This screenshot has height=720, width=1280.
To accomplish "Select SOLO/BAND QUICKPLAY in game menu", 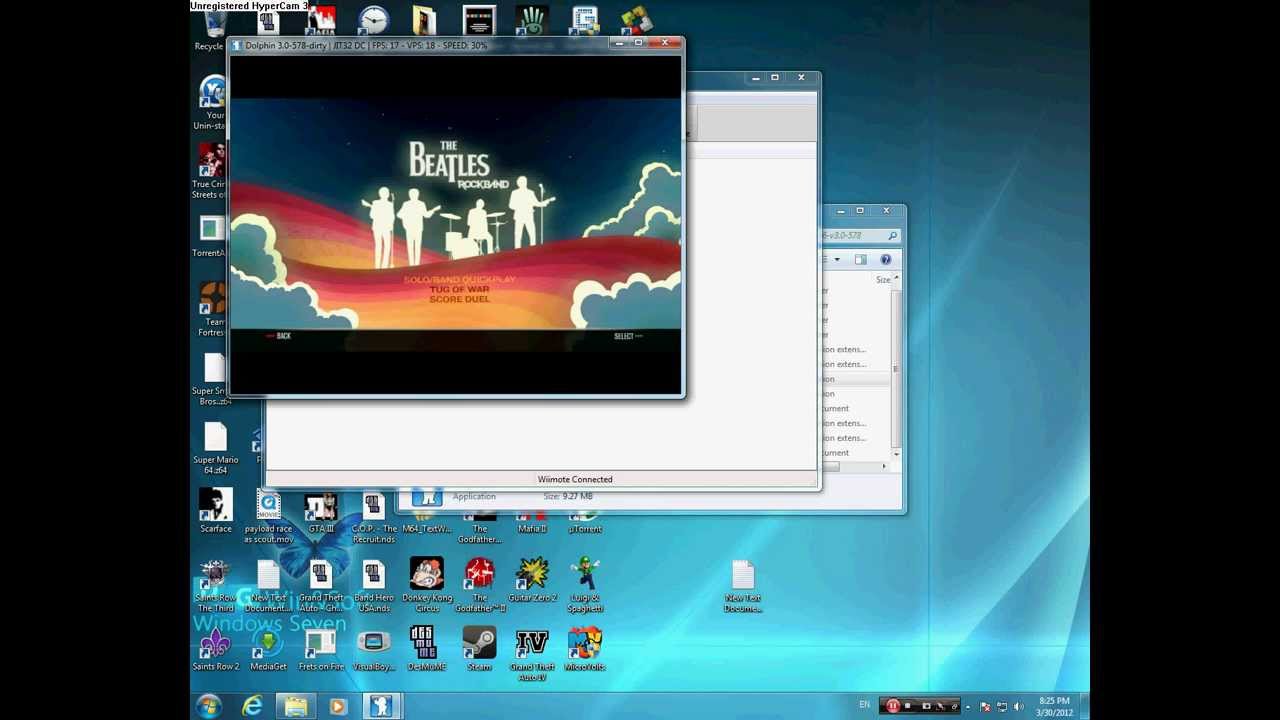I will click(459, 279).
